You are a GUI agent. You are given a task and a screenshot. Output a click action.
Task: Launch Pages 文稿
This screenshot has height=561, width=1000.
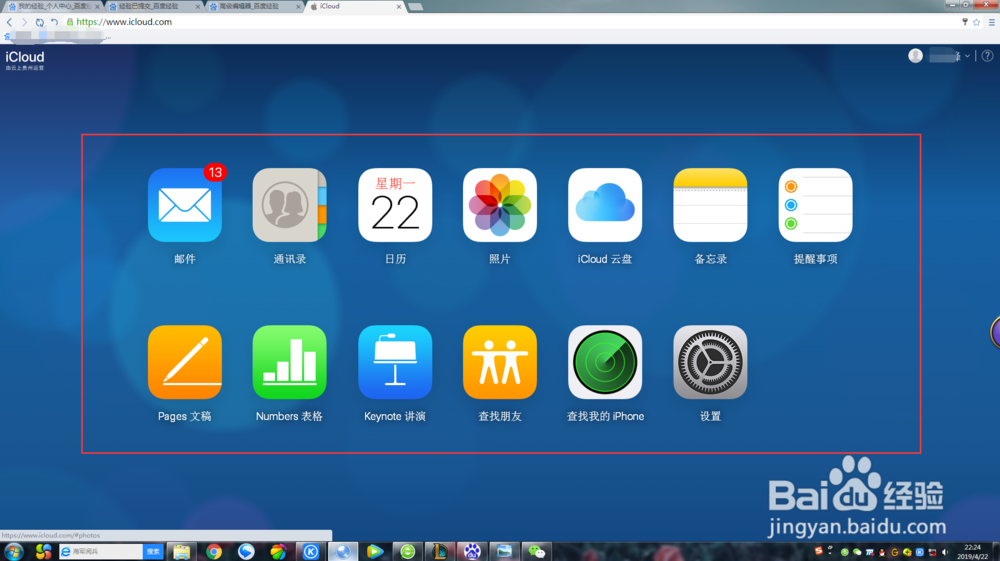click(185, 362)
